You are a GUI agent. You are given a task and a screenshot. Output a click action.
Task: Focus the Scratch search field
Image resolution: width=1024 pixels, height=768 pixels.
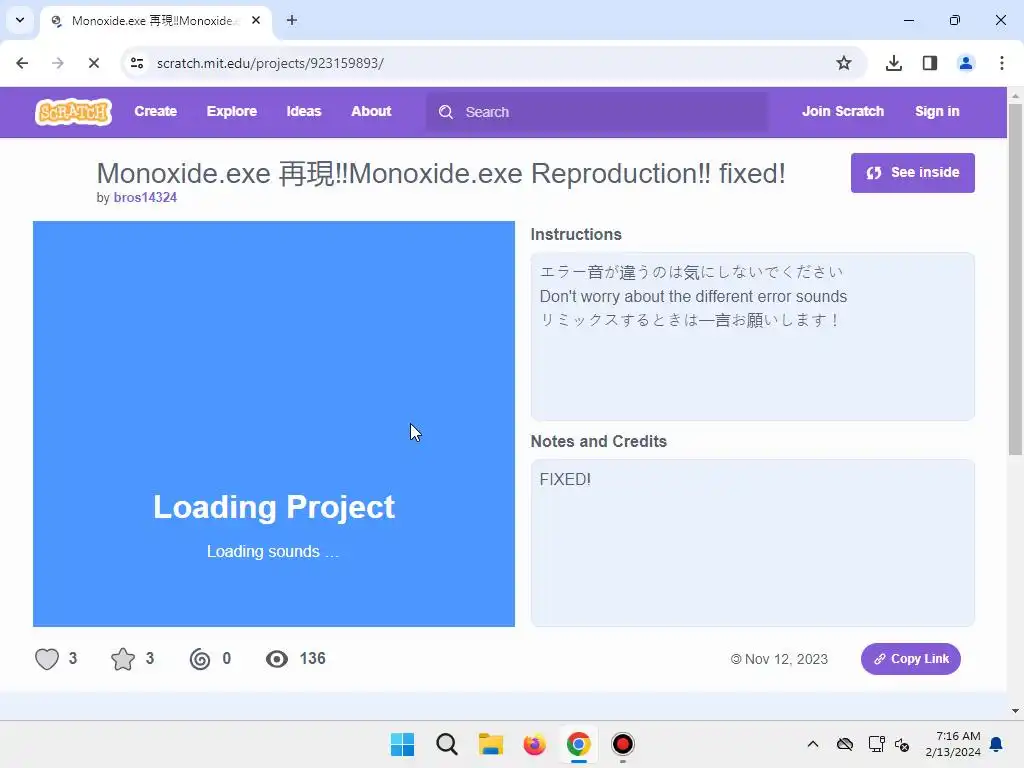[x=597, y=112]
